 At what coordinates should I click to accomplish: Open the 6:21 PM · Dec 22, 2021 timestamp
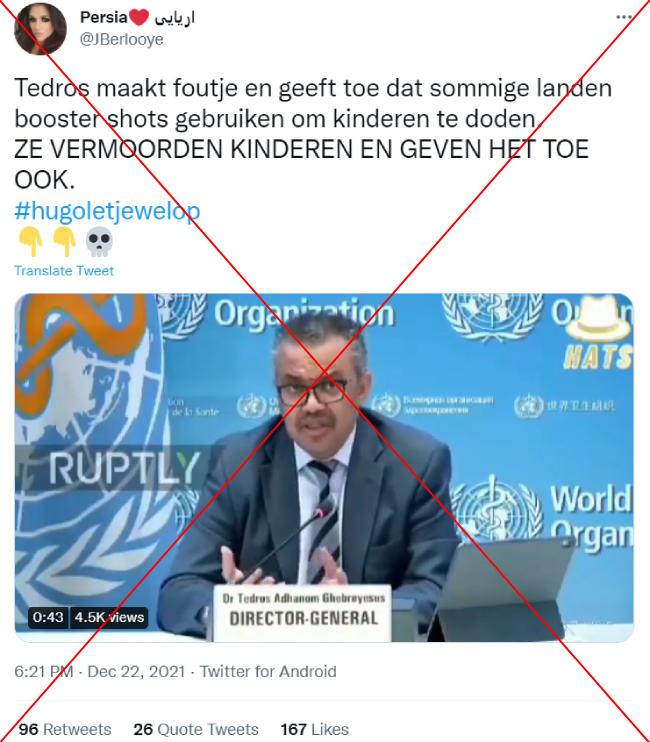pyautogui.click(x=99, y=671)
